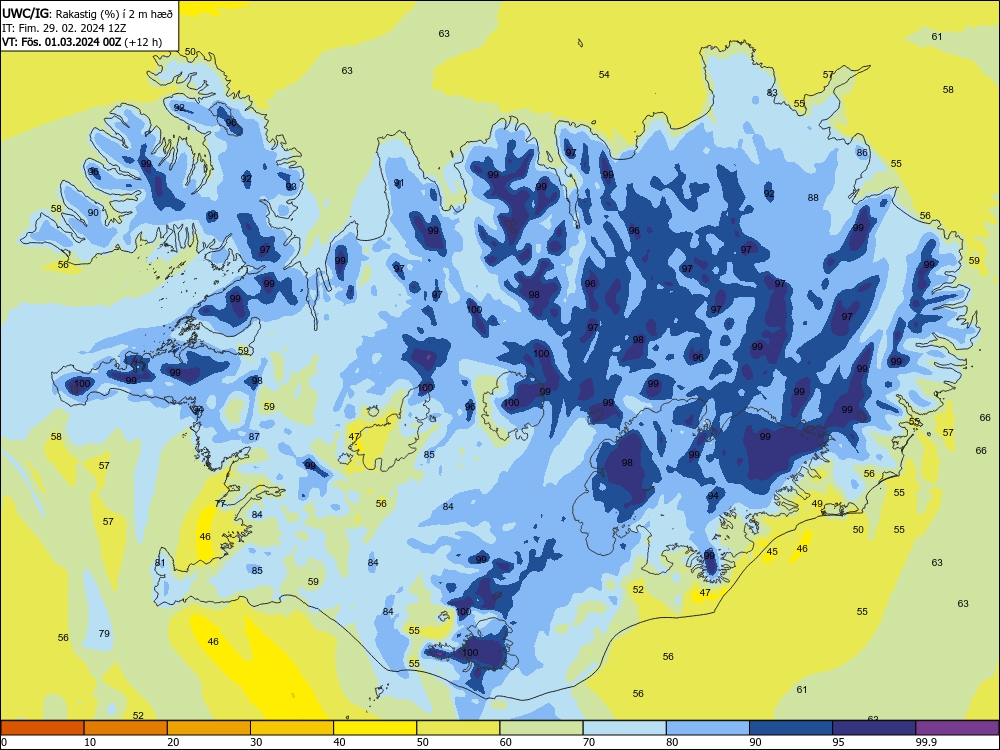This screenshot has height=750, width=1000.
Task: Click the humidity value '79' on the map
Action: point(104,633)
